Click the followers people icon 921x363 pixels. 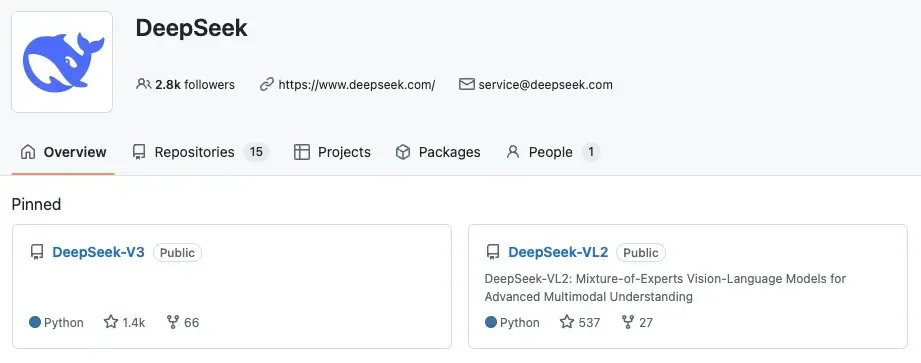click(x=143, y=84)
